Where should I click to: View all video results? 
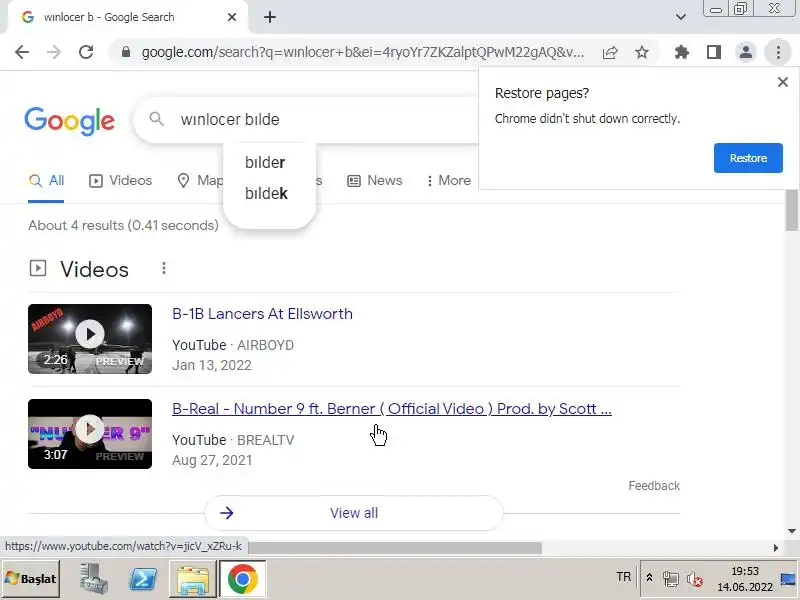tap(354, 513)
